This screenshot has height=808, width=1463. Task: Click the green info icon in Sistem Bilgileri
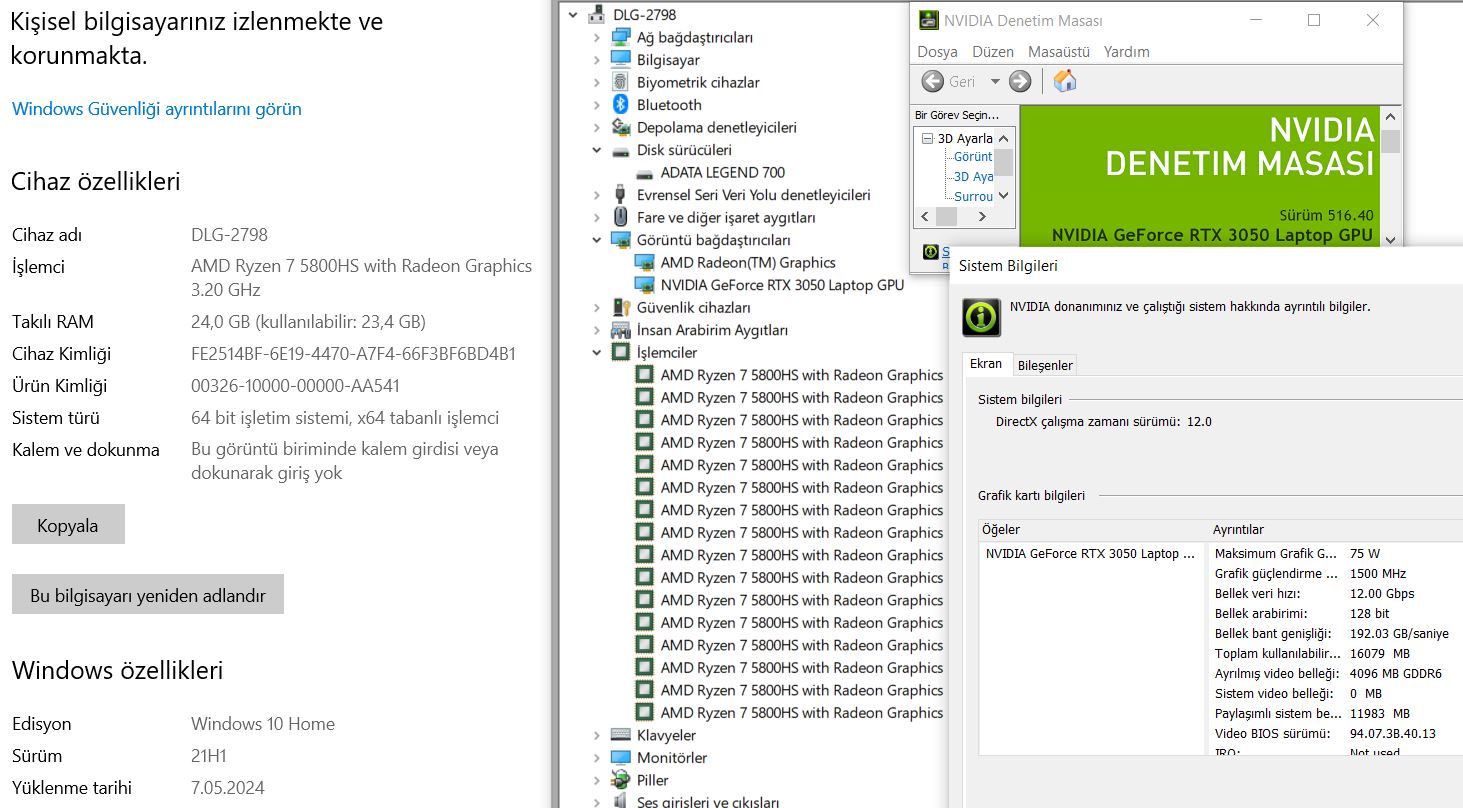pos(981,317)
